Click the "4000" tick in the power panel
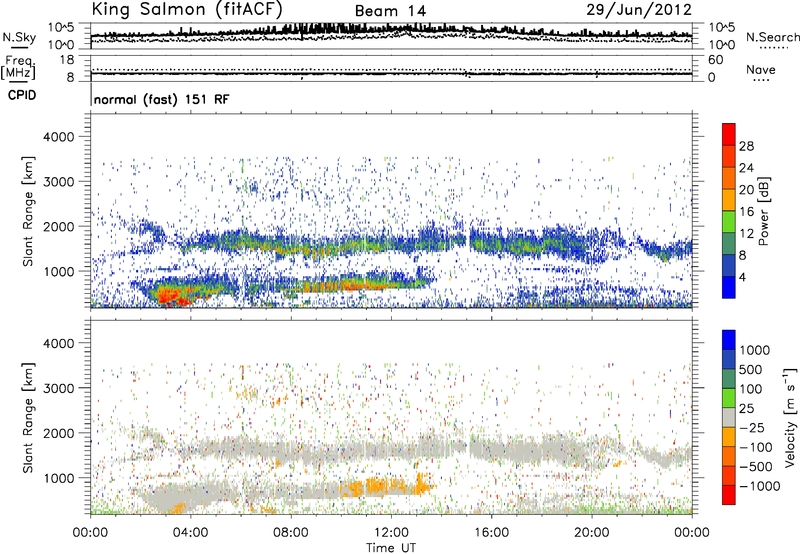Image resolution: width=800 pixels, height=554 pixels. [x=58, y=137]
